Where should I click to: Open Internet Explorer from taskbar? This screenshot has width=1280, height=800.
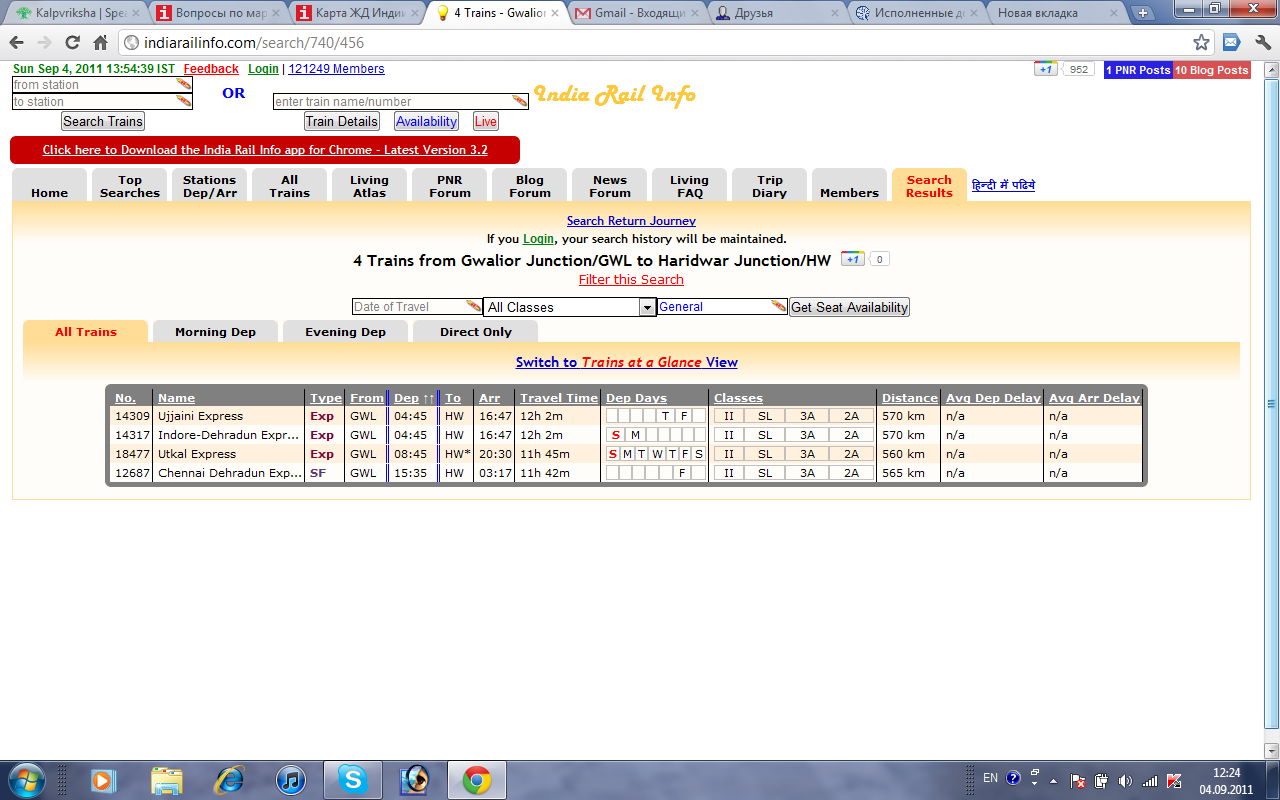[x=229, y=778]
